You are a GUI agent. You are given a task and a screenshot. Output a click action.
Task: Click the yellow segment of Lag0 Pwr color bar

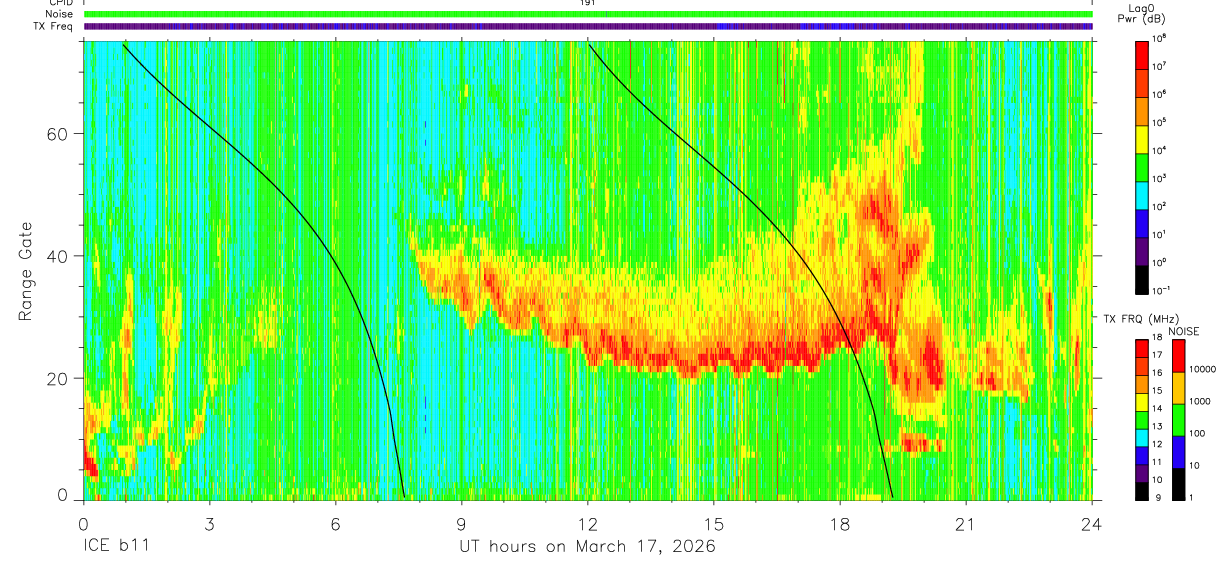(x=1142, y=138)
